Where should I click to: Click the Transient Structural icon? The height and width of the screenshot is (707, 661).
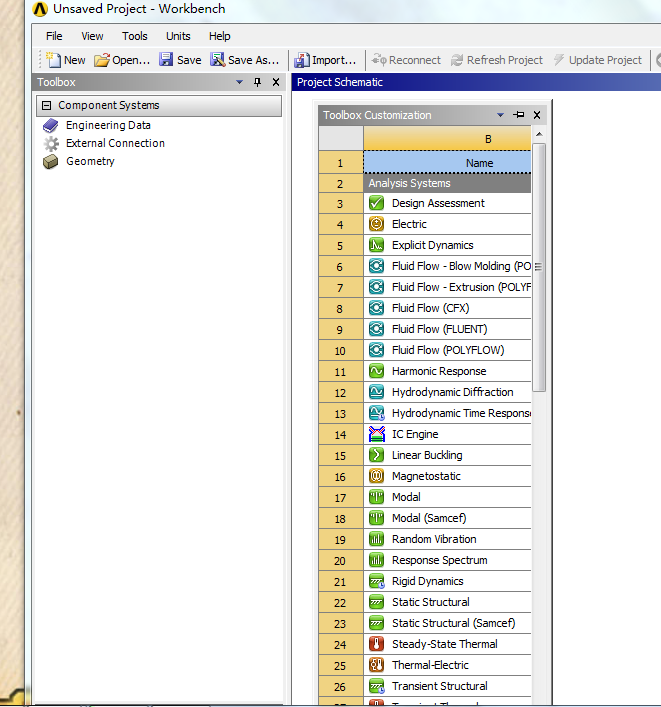coord(376,686)
